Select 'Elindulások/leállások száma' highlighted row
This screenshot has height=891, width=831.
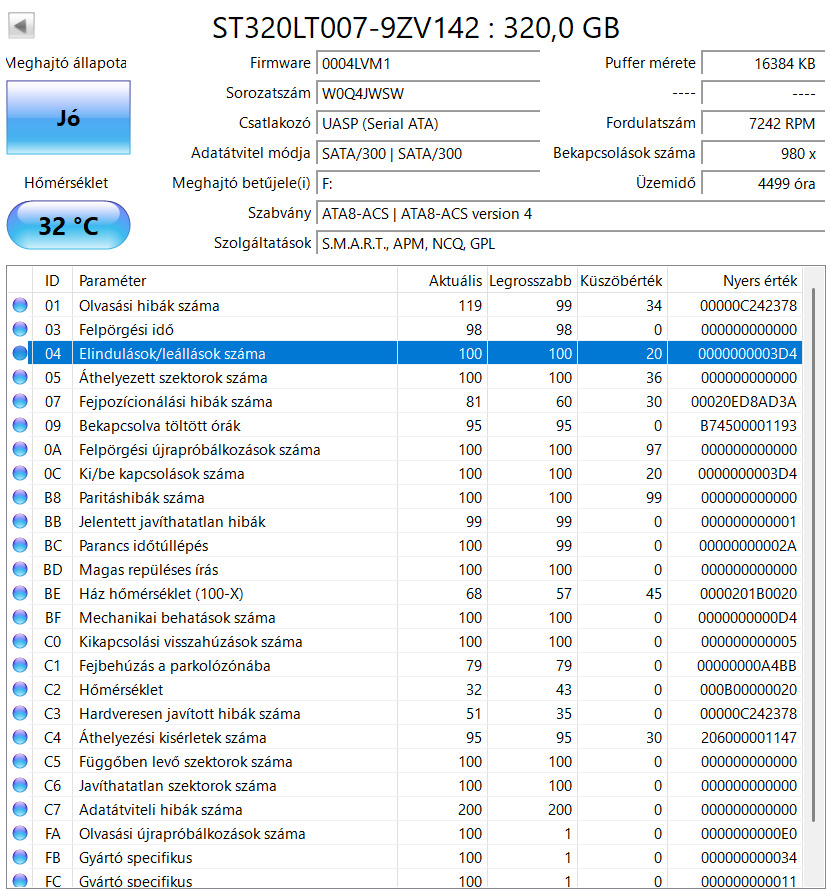(x=415, y=353)
